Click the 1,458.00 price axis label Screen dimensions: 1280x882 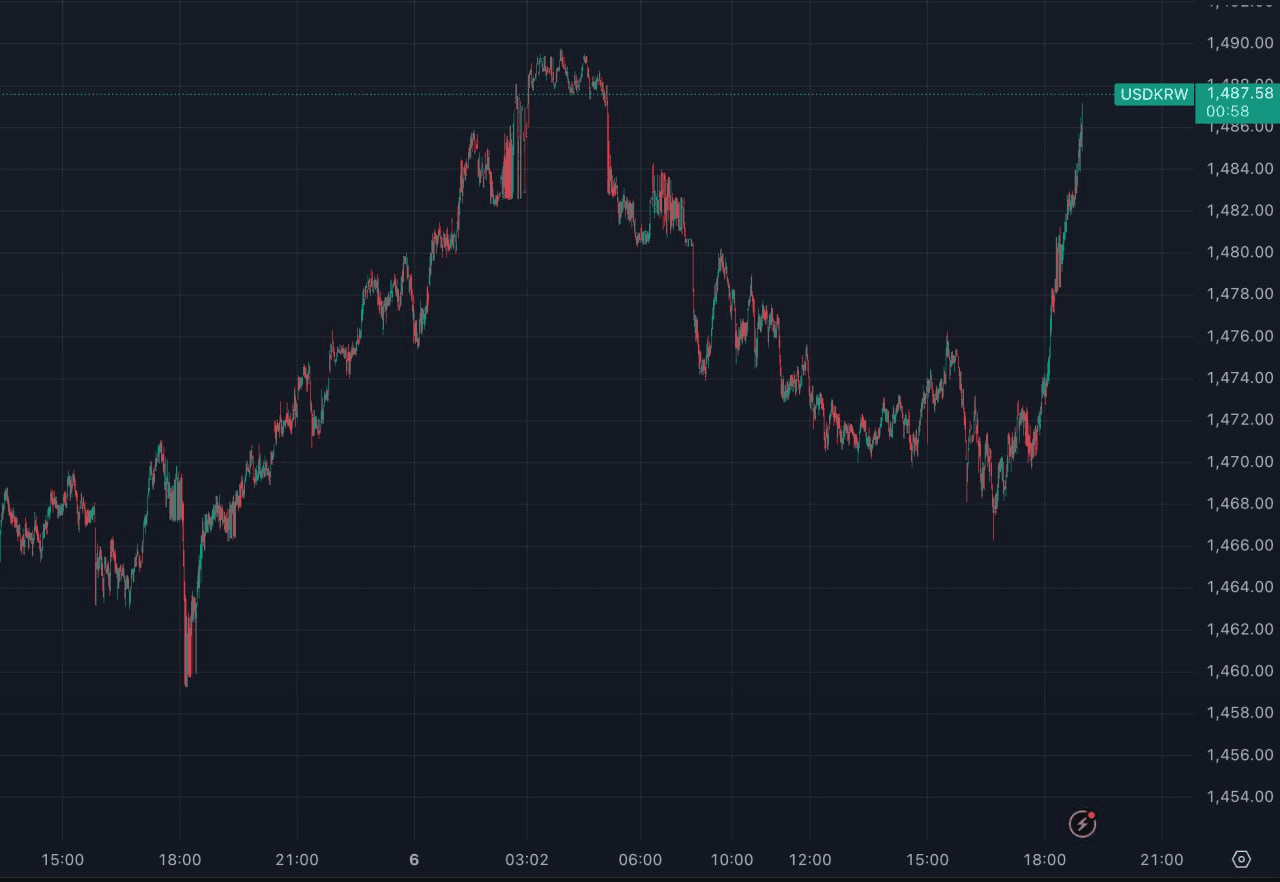[x=1240, y=713]
